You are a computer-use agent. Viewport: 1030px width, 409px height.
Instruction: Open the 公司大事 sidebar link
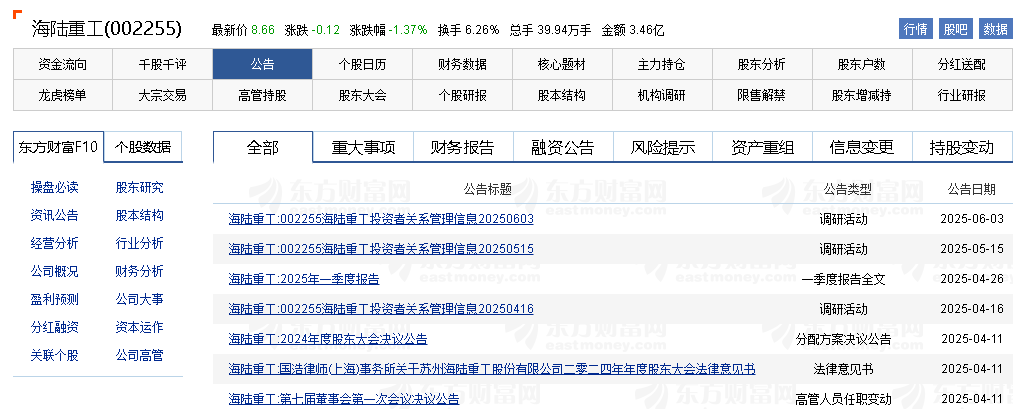point(139,299)
